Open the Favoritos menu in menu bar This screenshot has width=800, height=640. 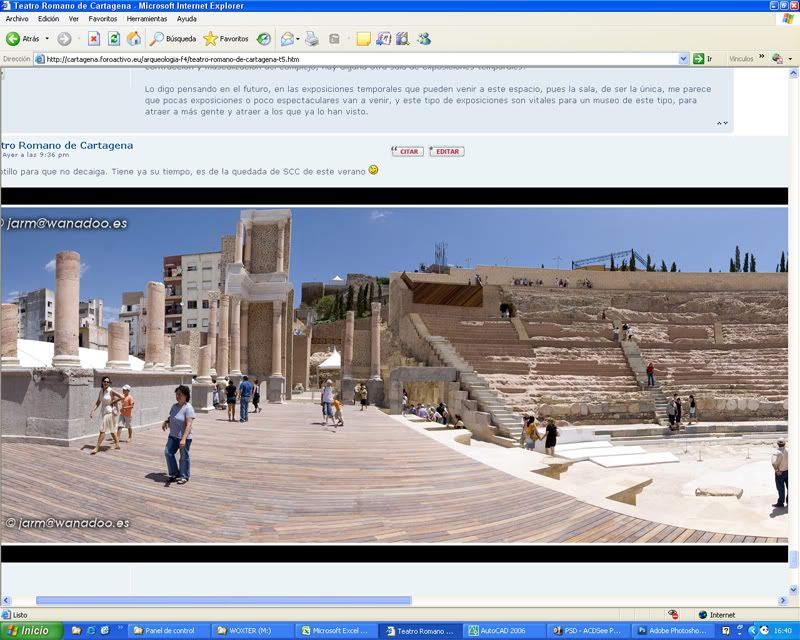pos(103,19)
